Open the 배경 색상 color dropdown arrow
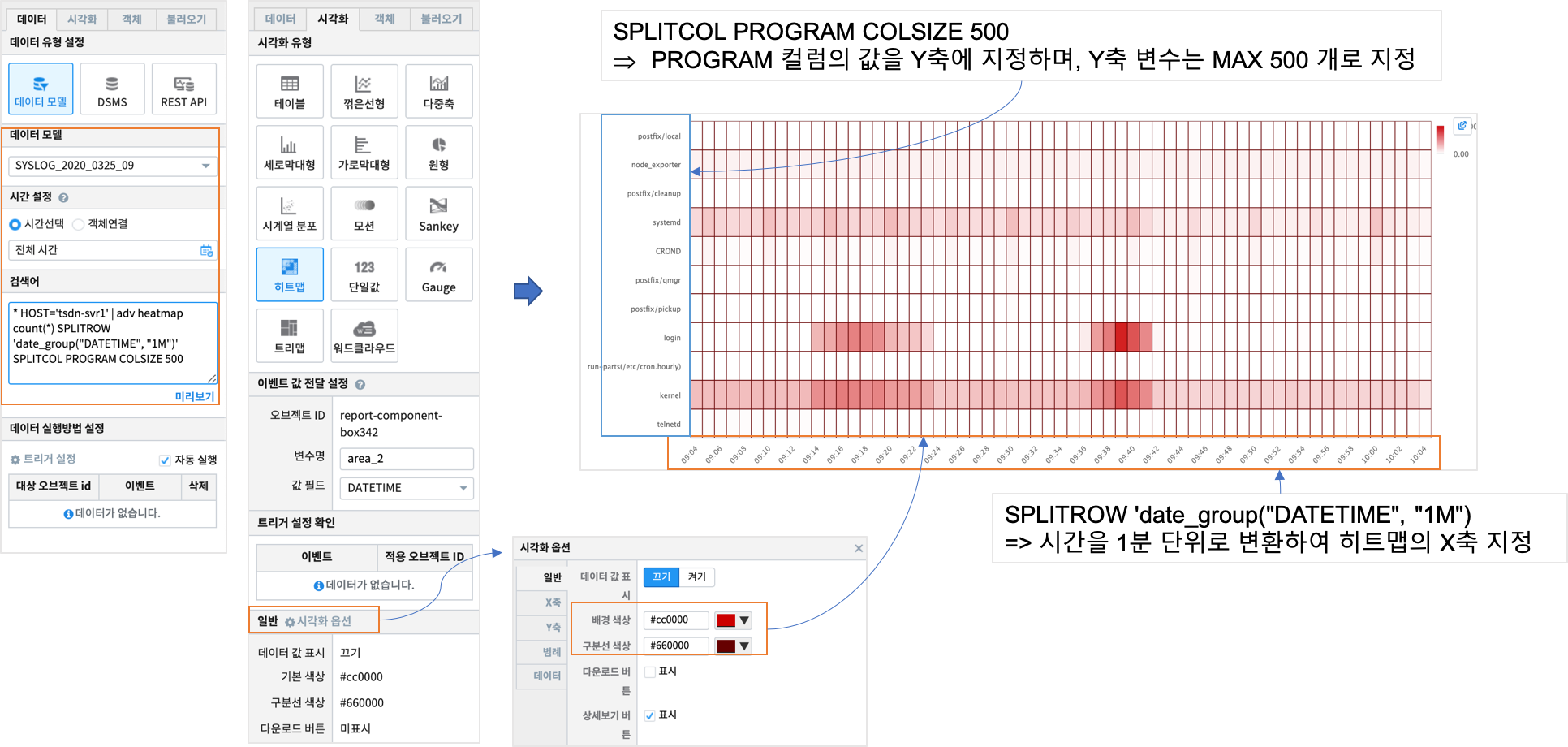The image size is (1568, 747). click(x=744, y=620)
